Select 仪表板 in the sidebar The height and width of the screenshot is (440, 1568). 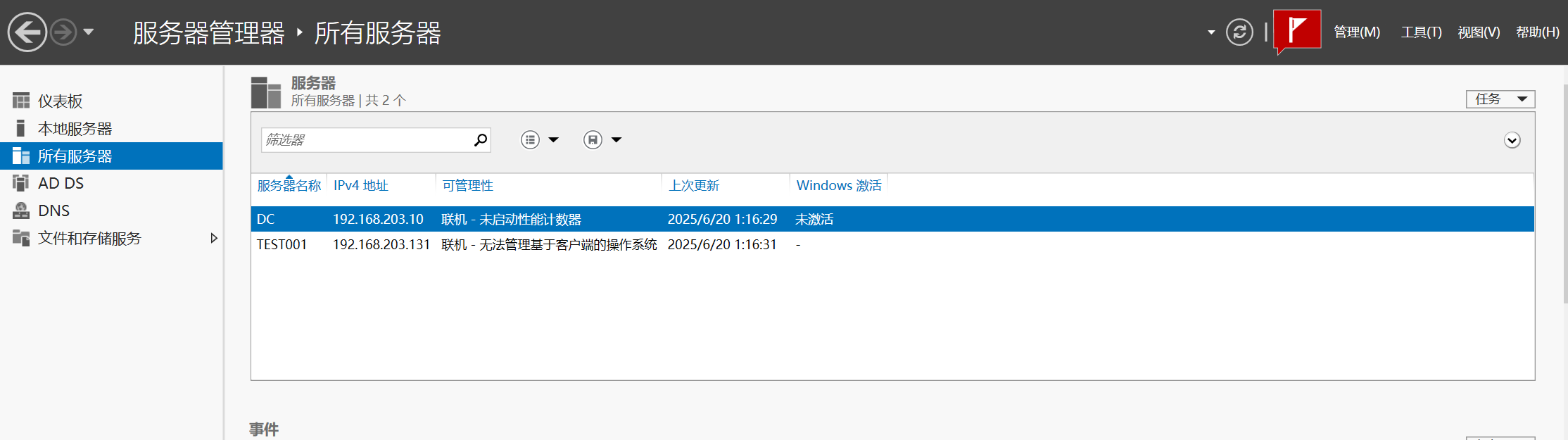click(61, 101)
